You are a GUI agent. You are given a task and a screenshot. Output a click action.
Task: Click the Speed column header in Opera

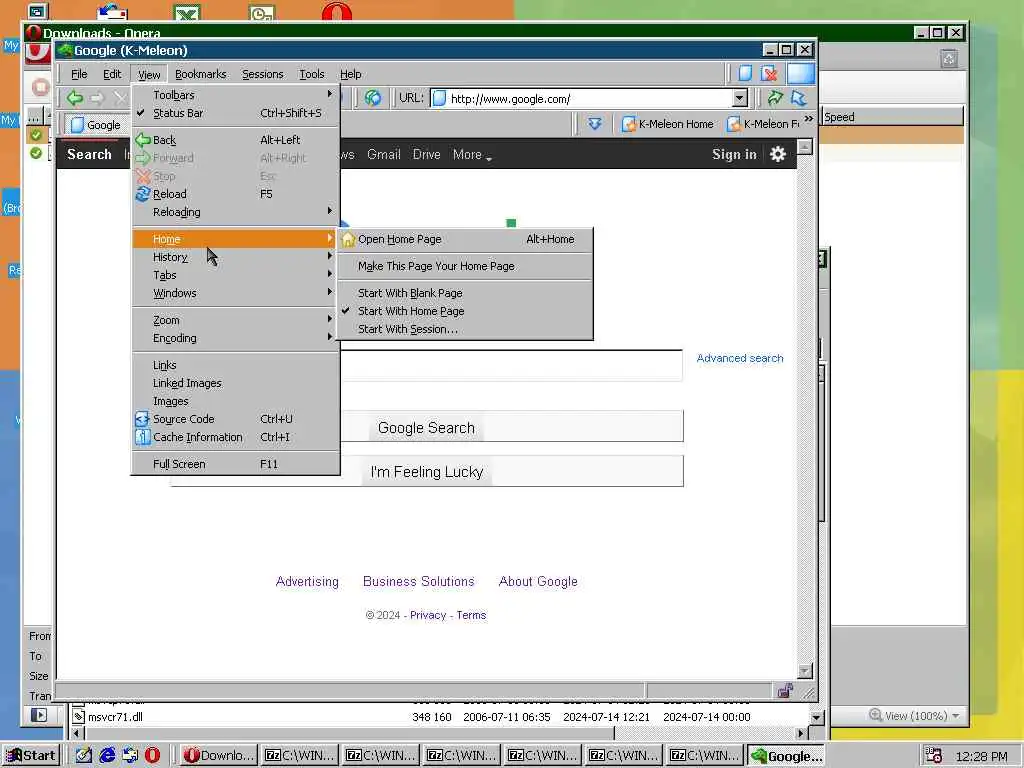[x=891, y=117]
